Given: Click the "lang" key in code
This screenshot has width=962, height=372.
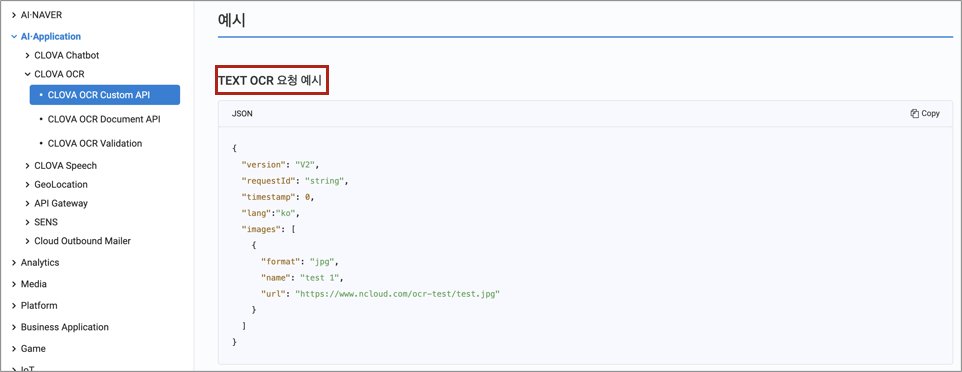Looking at the screenshot, I should click(256, 214).
